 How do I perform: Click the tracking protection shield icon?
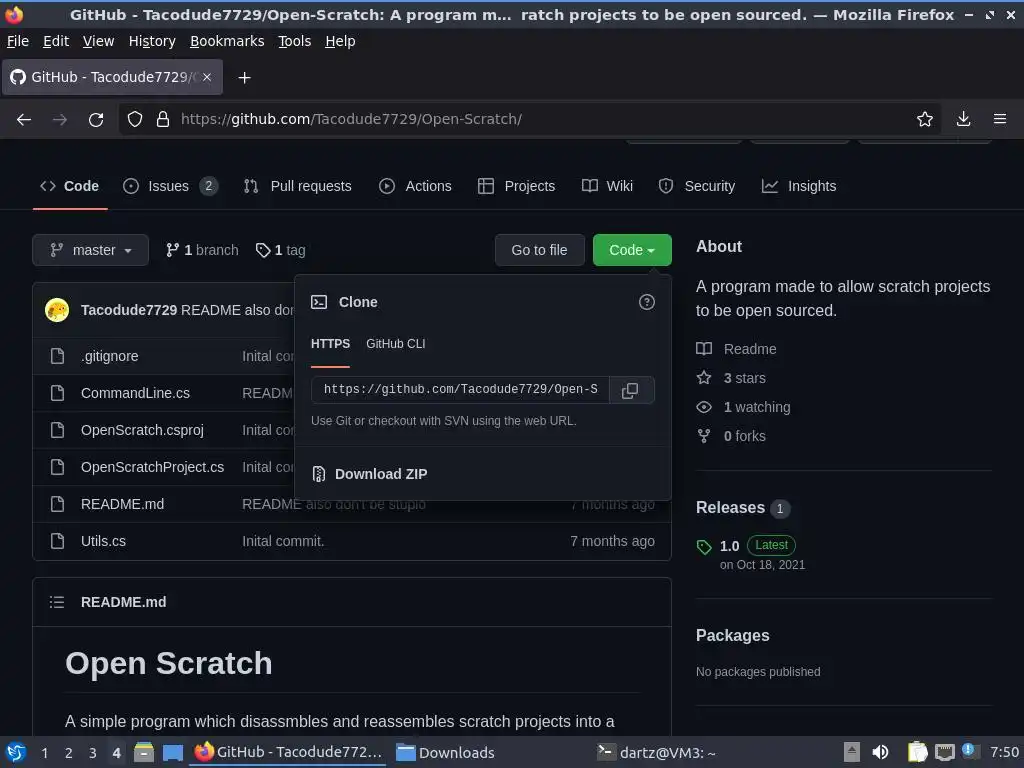pyautogui.click(x=135, y=120)
